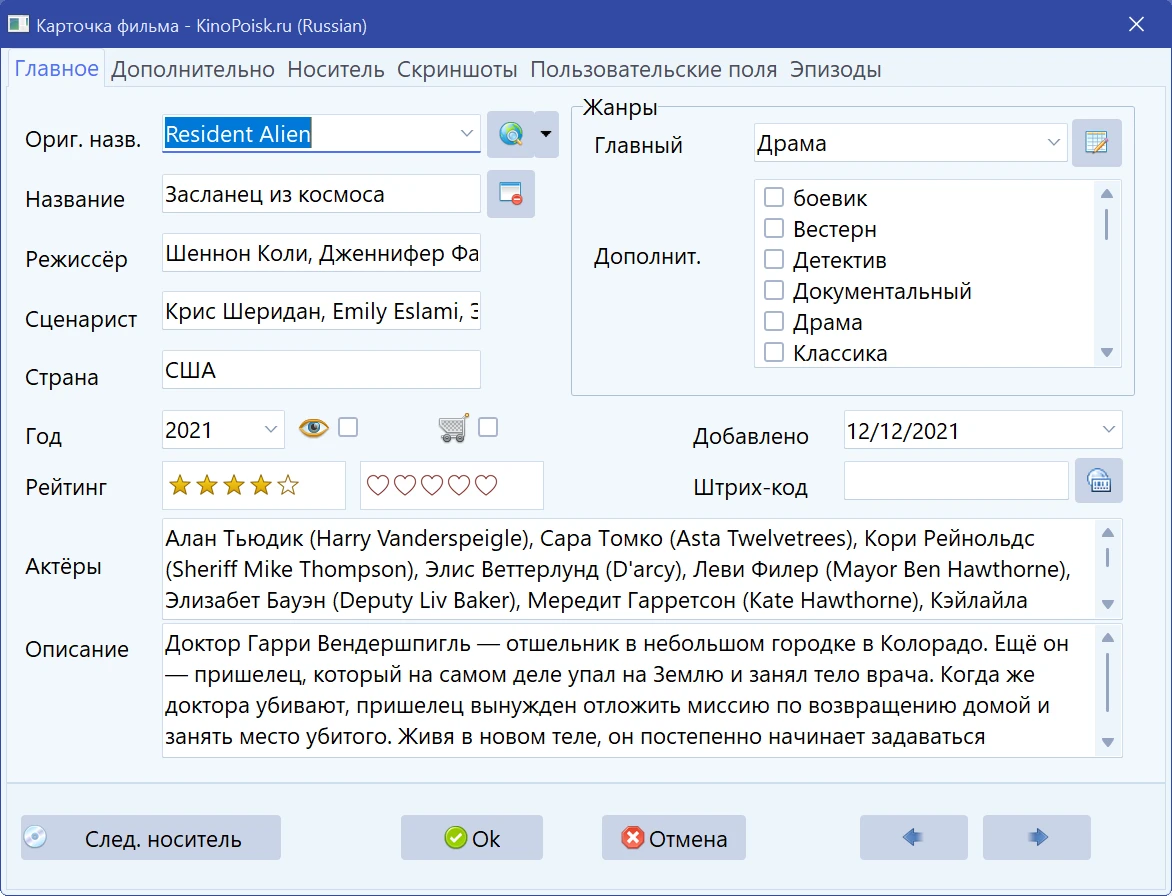1172x896 pixels.
Task: Open the search source dropdown arrow
Action: point(546,135)
